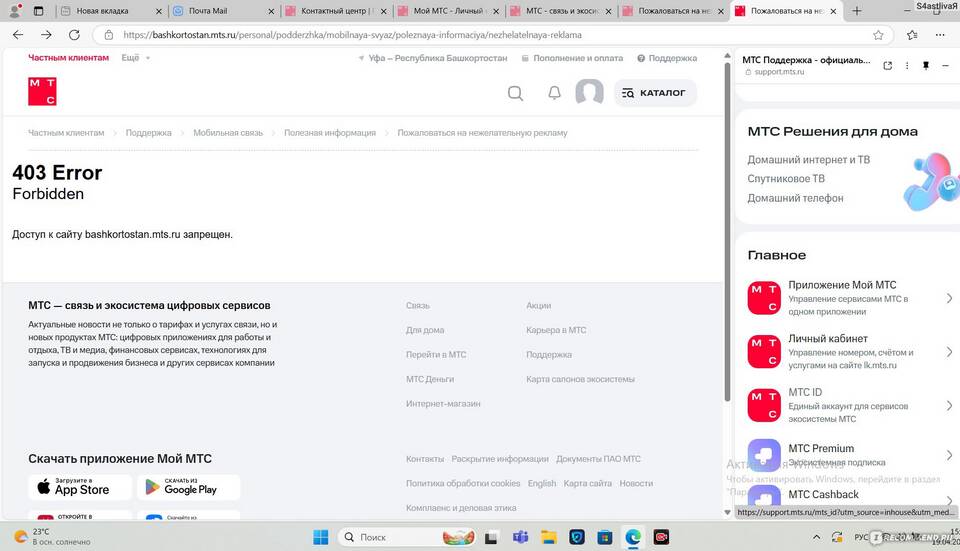Click the red MTS logo on page
The image size is (960, 551).
point(42,91)
